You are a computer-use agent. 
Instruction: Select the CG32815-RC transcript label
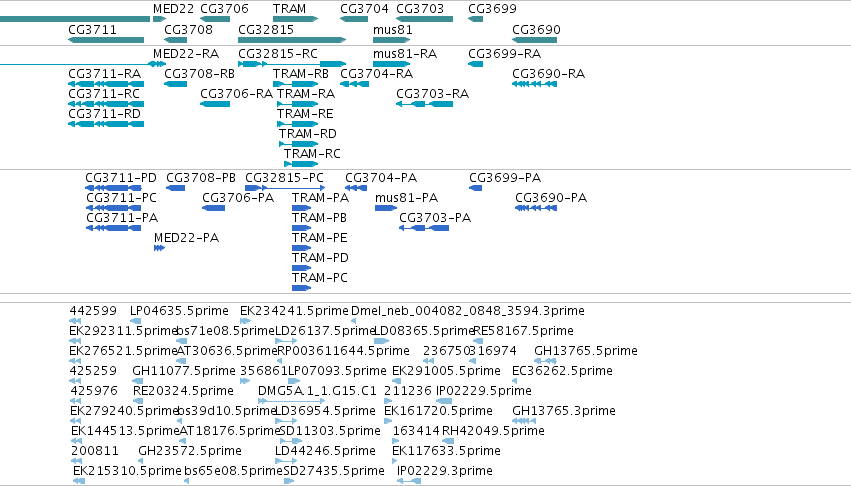pos(278,54)
